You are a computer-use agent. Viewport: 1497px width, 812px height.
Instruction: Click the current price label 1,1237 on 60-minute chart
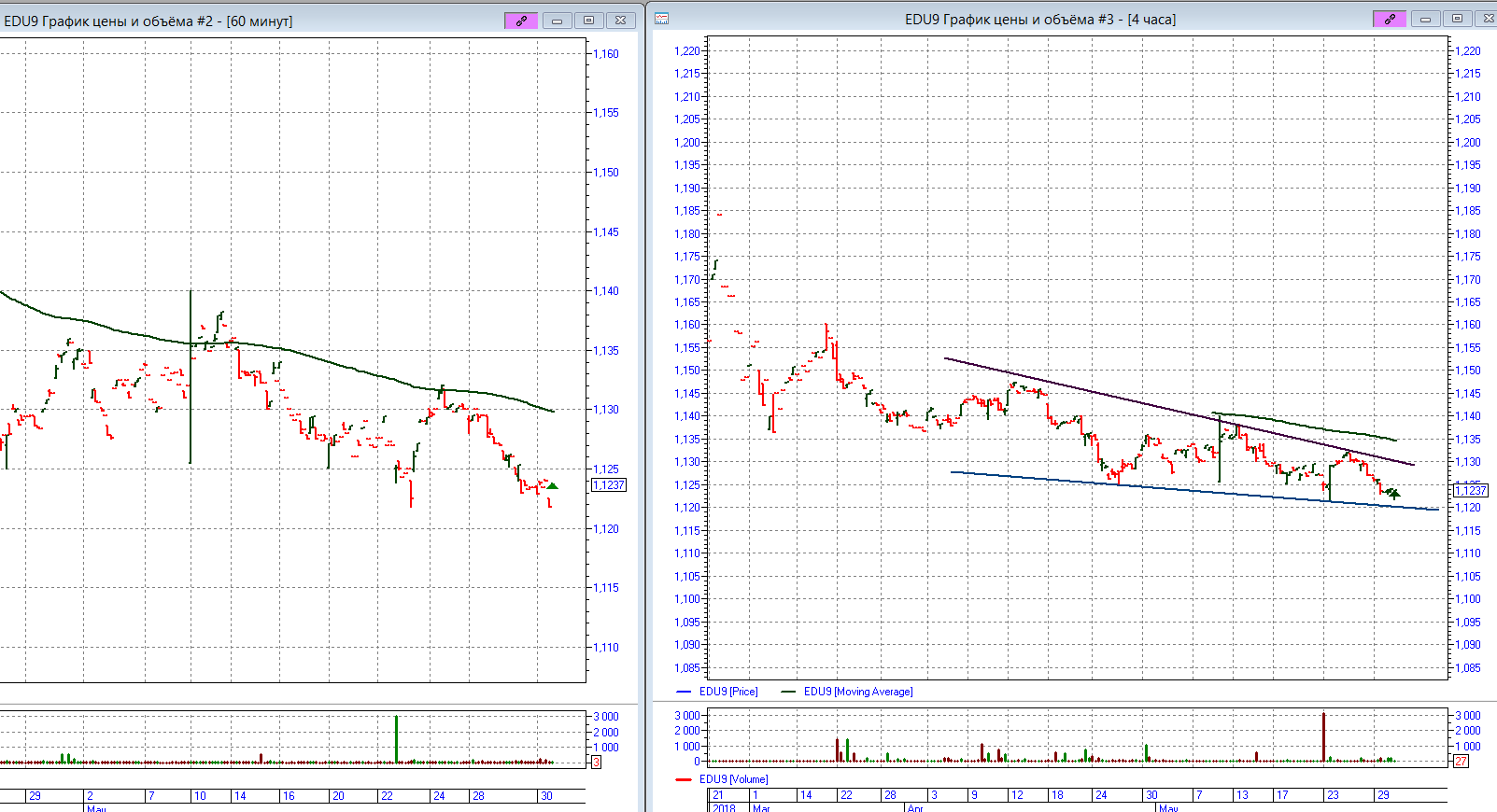click(609, 484)
